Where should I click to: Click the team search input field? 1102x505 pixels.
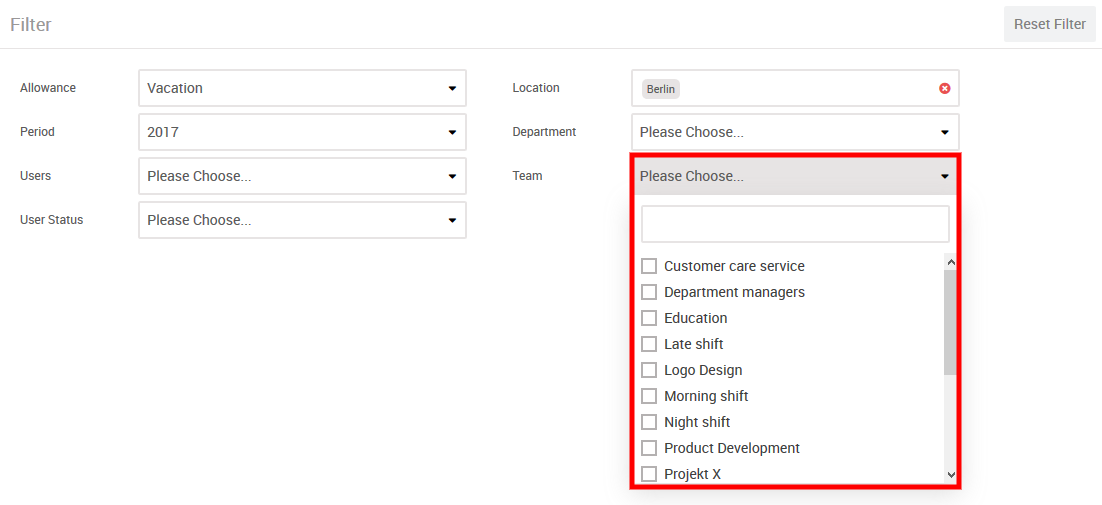795,224
